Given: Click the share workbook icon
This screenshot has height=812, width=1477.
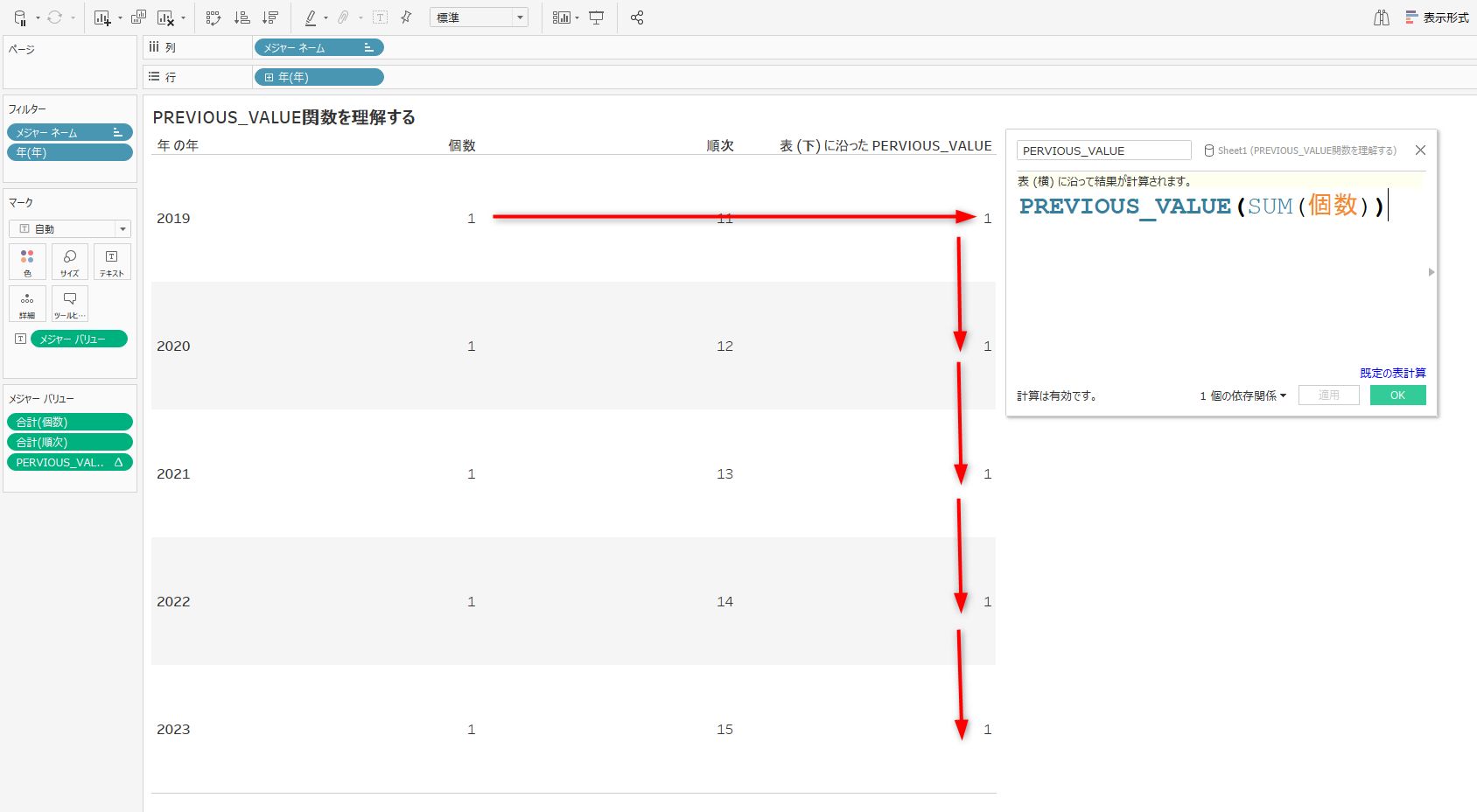Looking at the screenshot, I should (x=637, y=17).
